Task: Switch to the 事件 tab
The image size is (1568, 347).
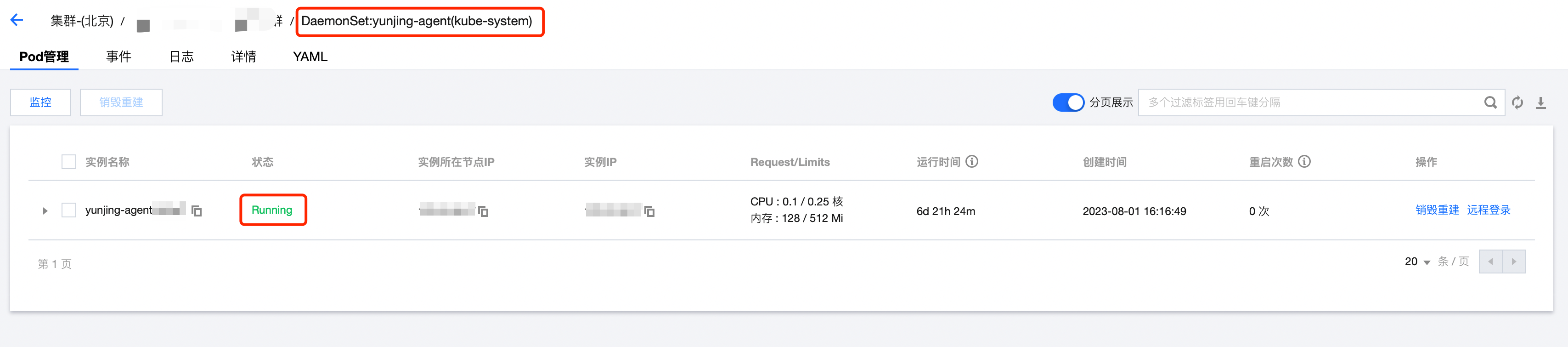Action: pyautogui.click(x=118, y=57)
